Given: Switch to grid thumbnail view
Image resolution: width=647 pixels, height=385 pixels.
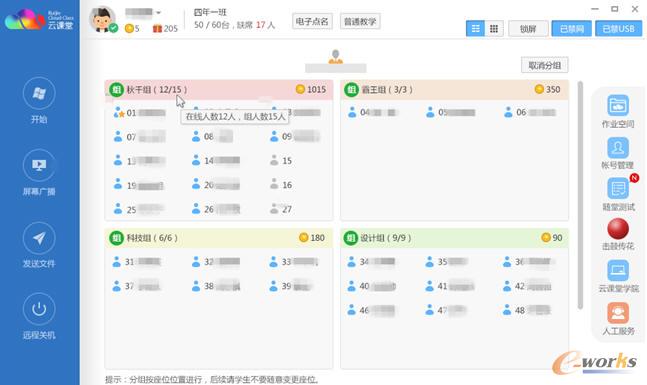Looking at the screenshot, I should click(494, 28).
